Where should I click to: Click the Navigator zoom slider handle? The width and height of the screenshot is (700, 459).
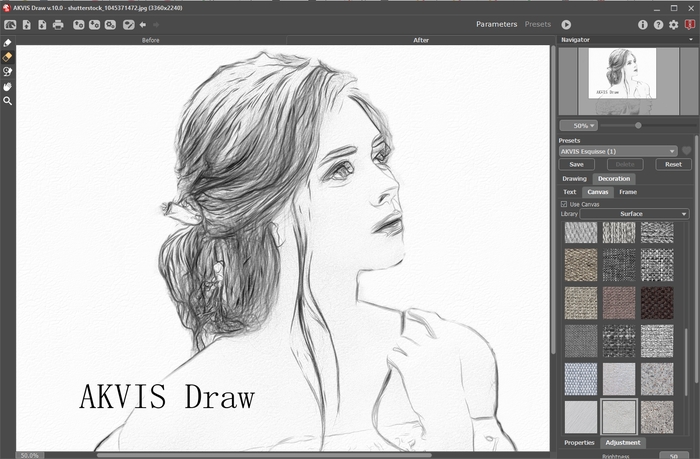(x=638, y=126)
